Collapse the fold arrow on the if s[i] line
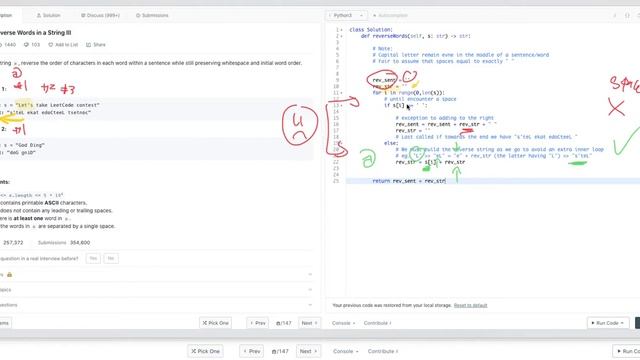The height and width of the screenshot is (360, 640). [342, 105]
